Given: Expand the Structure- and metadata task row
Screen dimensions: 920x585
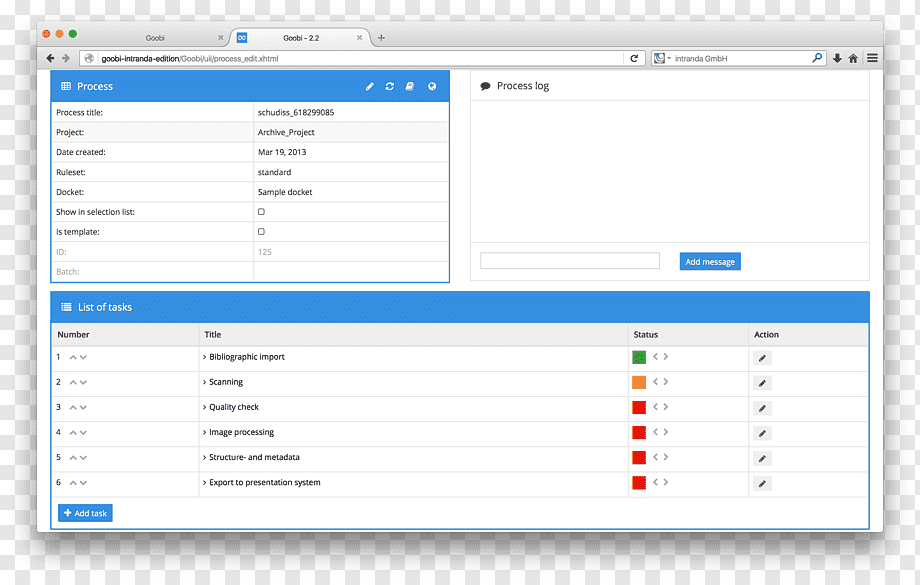Looking at the screenshot, I should (x=205, y=457).
